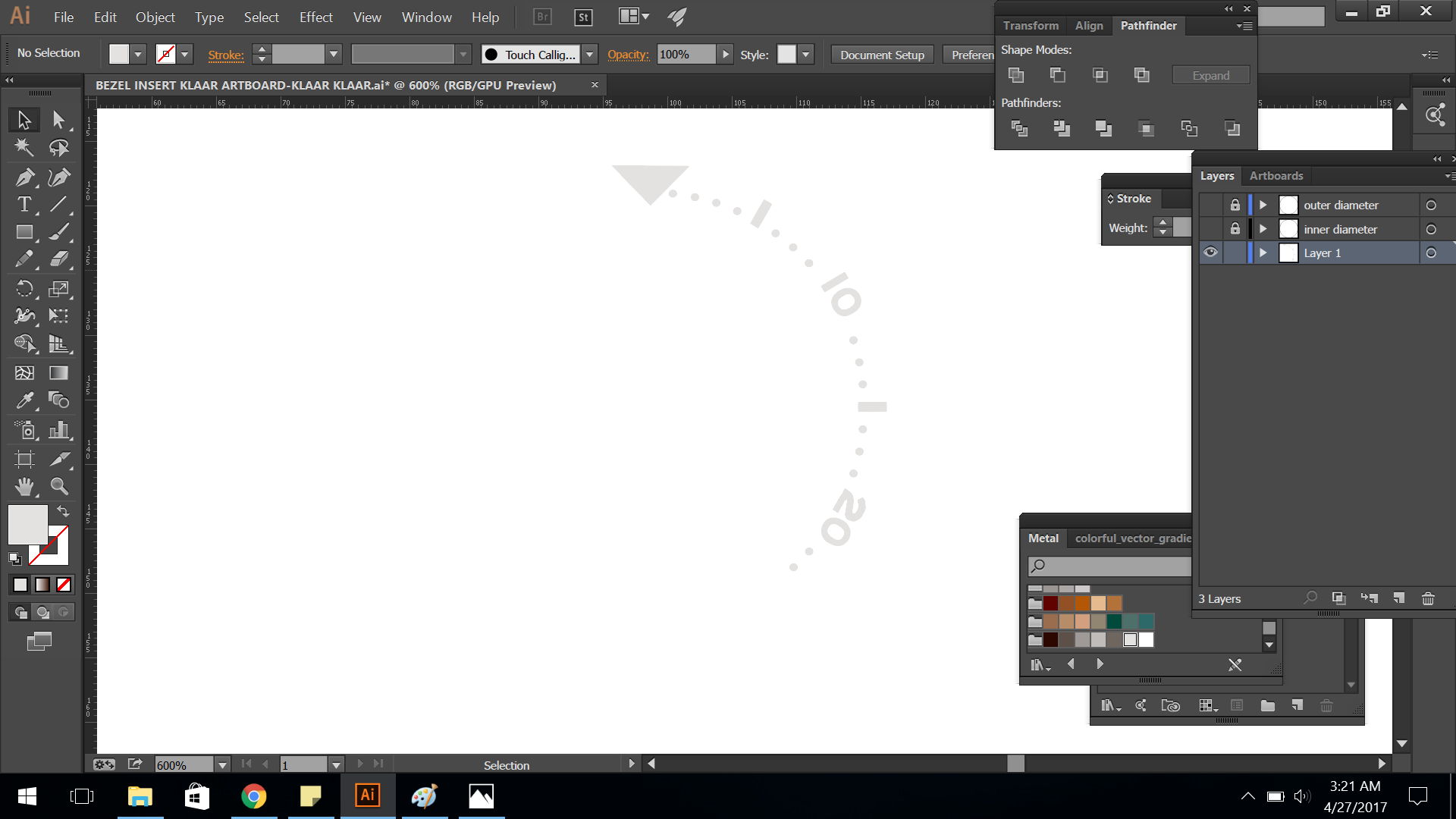
Task: Open the File menu
Action: (64, 17)
